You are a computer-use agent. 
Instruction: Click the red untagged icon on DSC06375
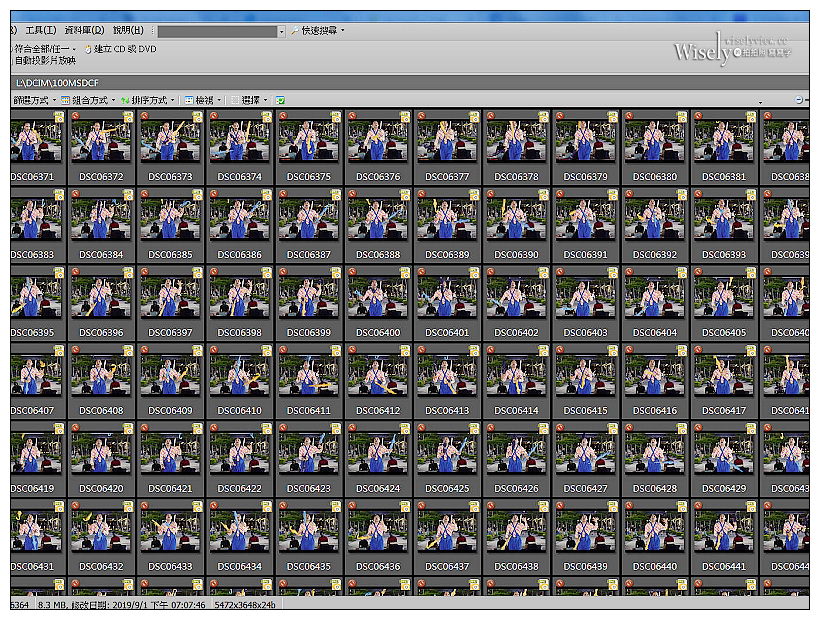283,116
